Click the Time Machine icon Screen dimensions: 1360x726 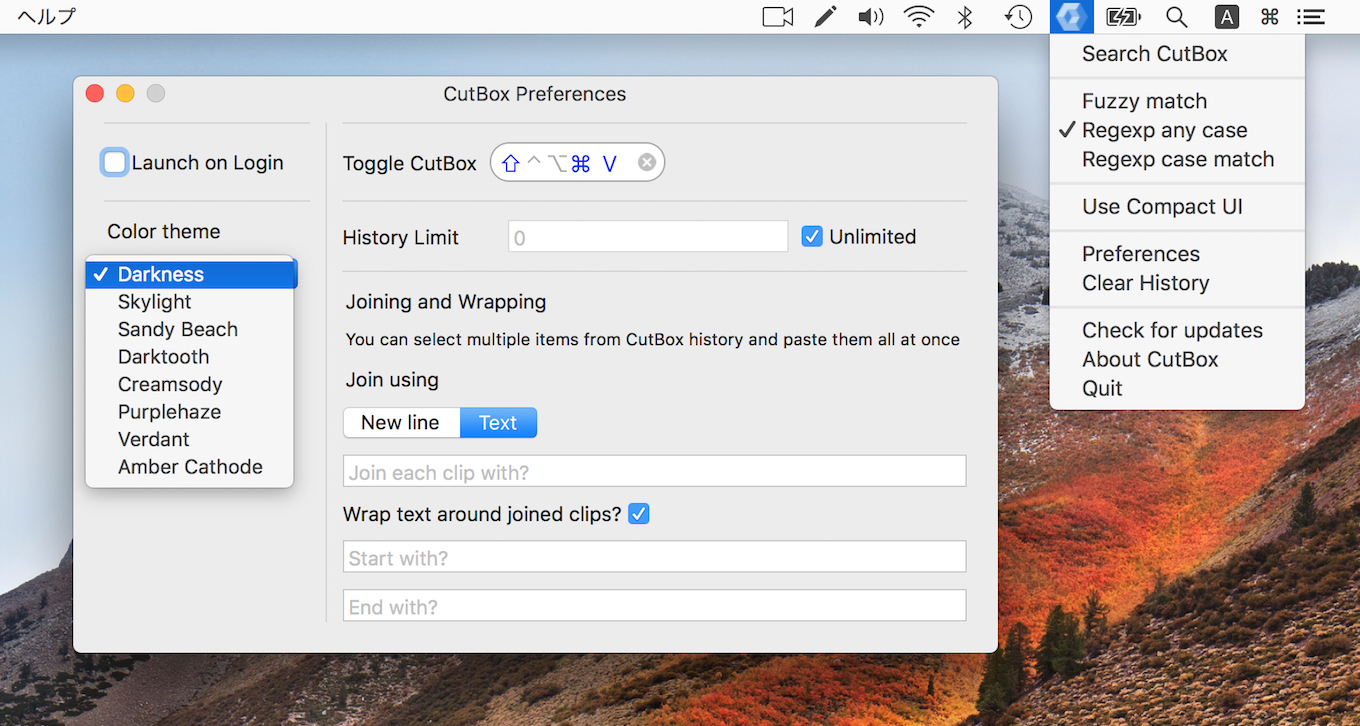point(1018,17)
